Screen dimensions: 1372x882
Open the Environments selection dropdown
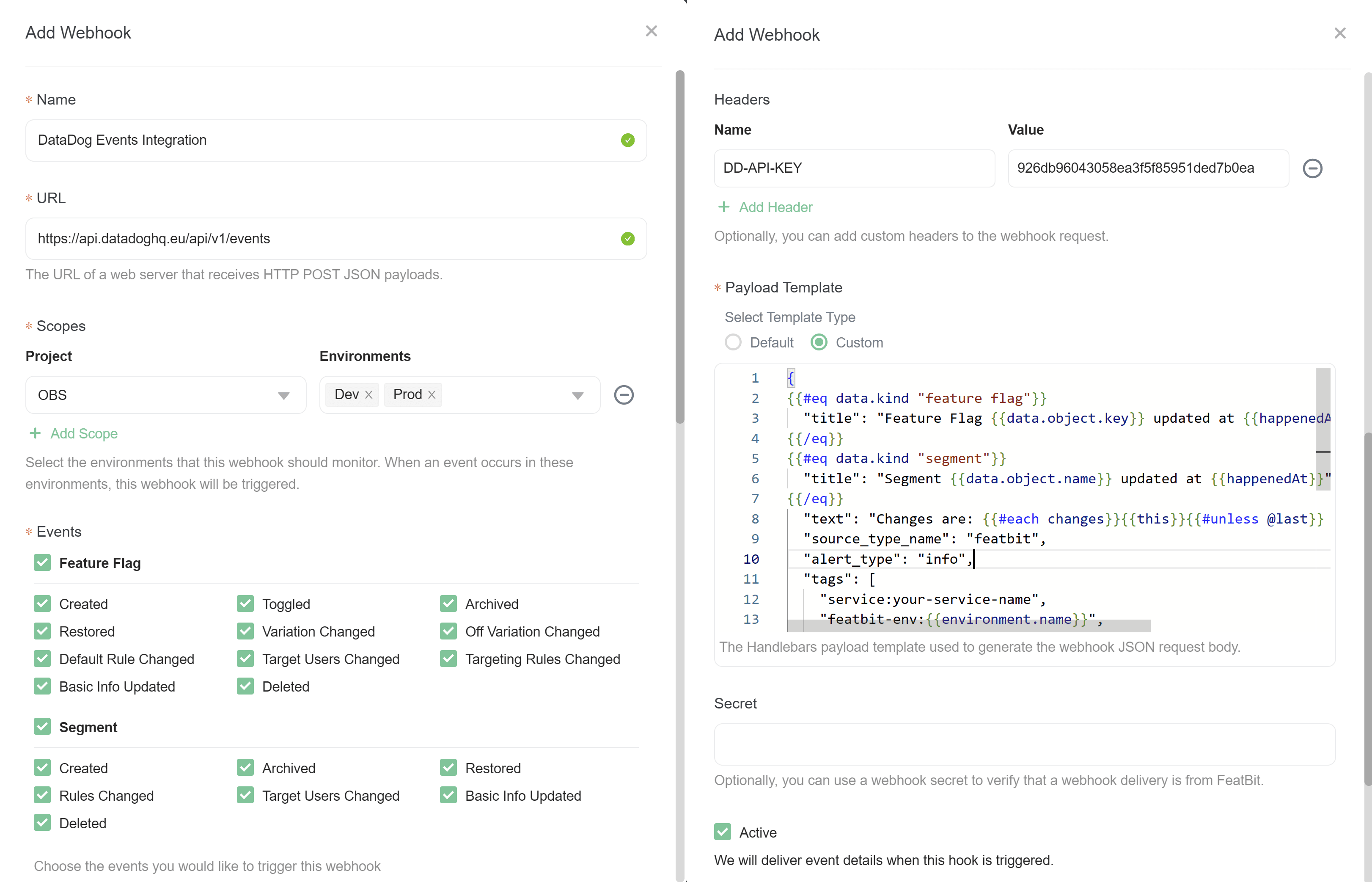click(x=578, y=394)
